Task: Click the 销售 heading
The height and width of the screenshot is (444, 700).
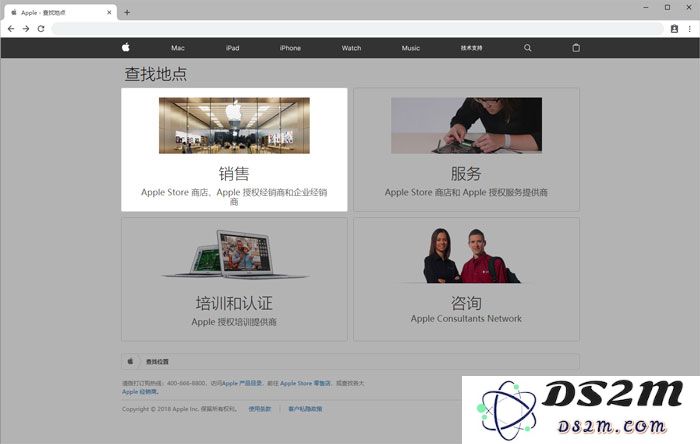Action: [x=234, y=174]
